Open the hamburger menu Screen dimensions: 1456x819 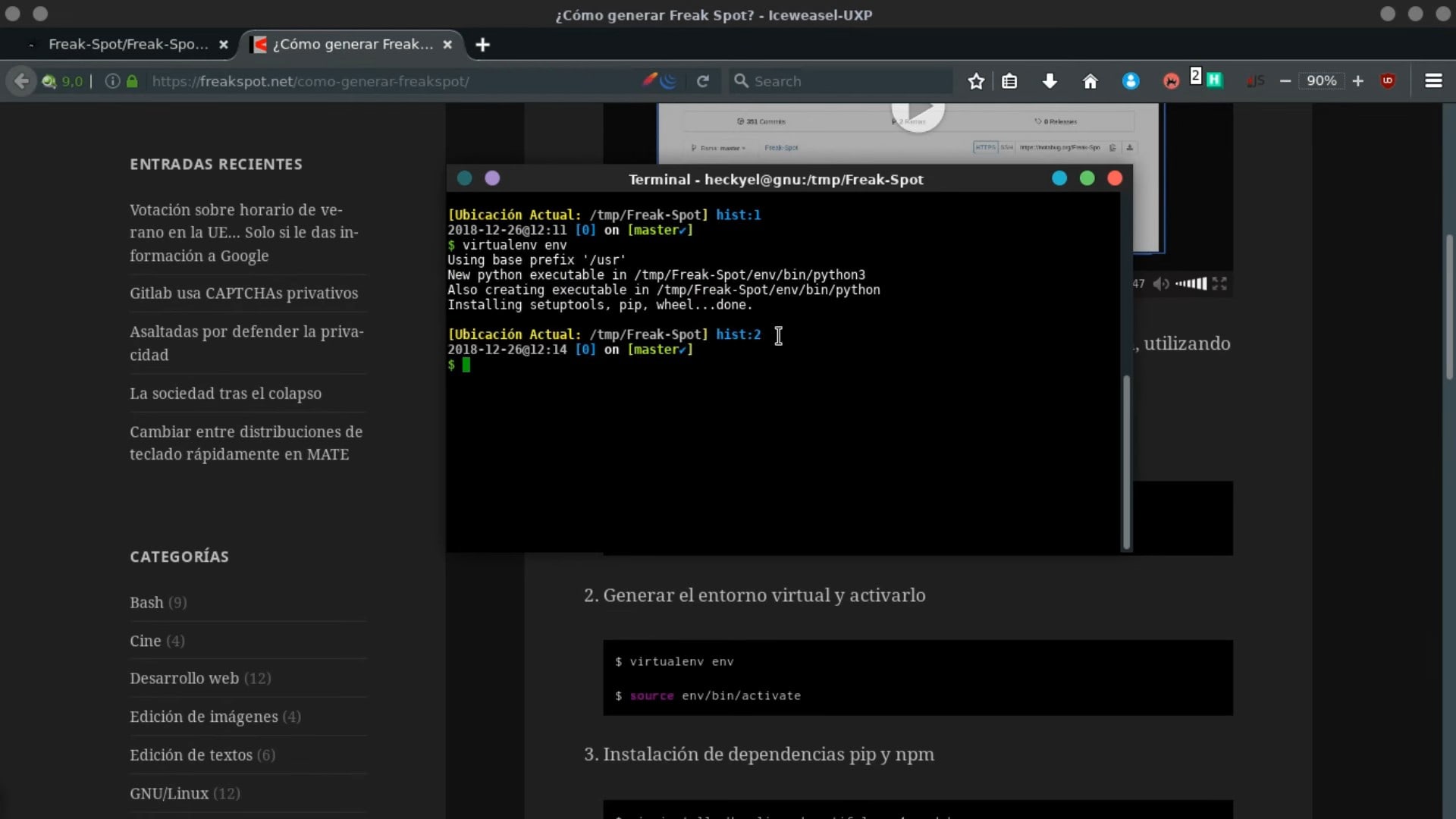pos(1433,80)
